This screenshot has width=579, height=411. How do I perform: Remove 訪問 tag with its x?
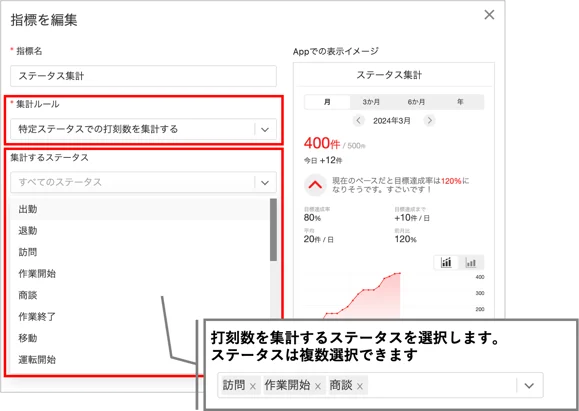pyautogui.click(x=253, y=386)
